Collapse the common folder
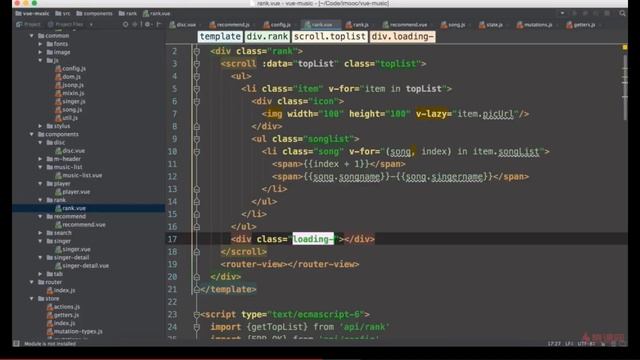The height and width of the screenshot is (360, 640). click(x=31, y=36)
